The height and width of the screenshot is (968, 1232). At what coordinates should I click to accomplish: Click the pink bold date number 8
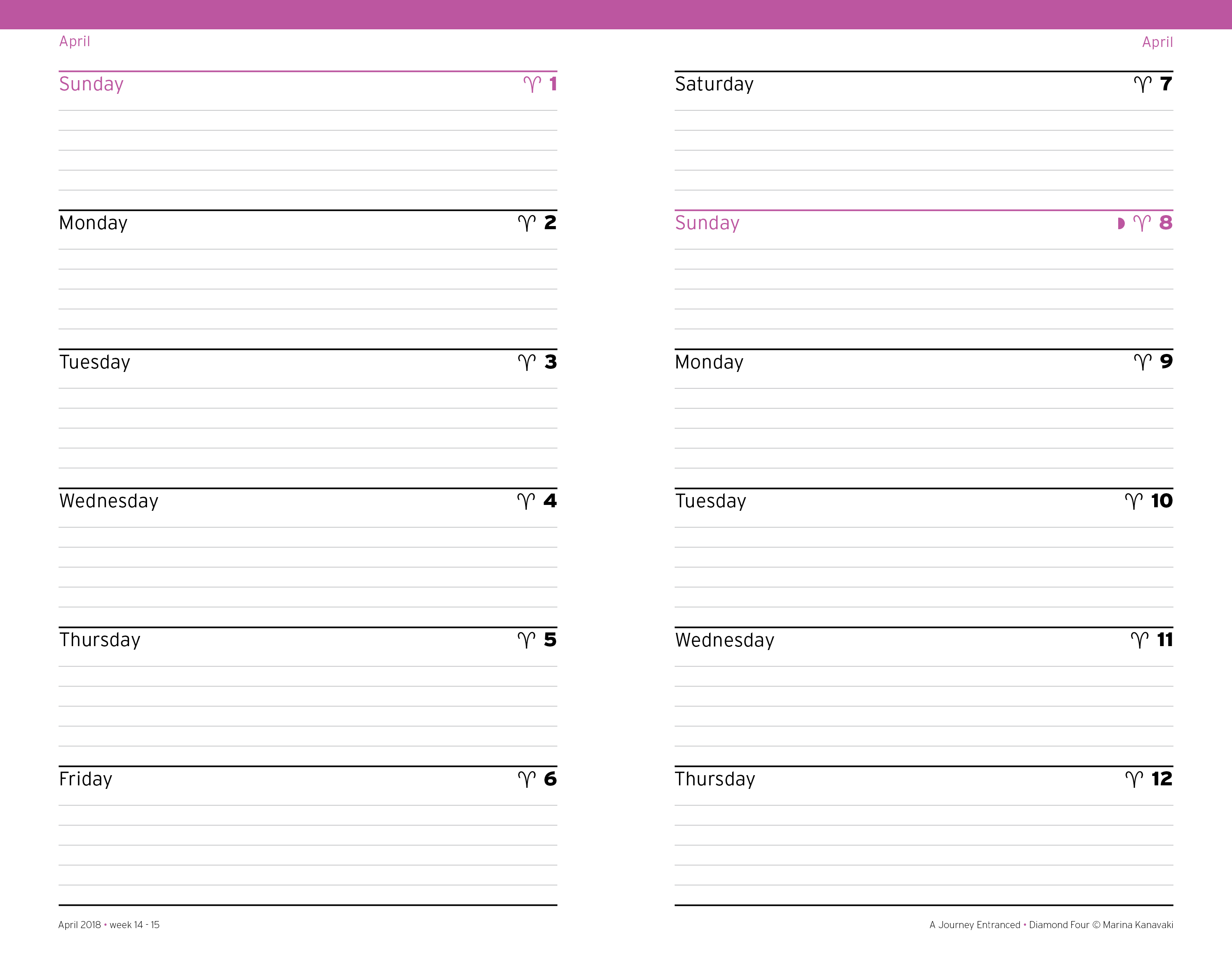pyautogui.click(x=1166, y=223)
